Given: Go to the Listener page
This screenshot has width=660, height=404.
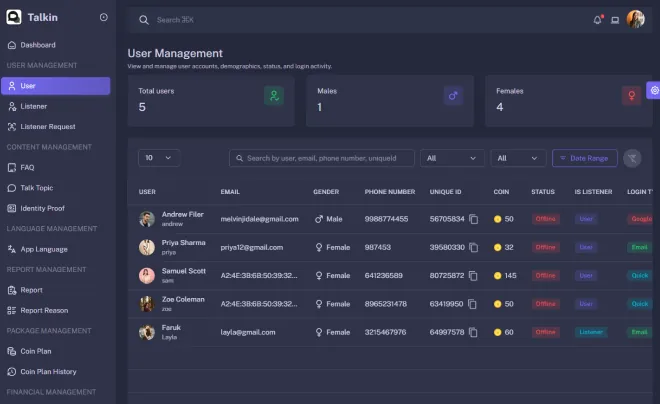Looking at the screenshot, I should [x=56, y=106].
